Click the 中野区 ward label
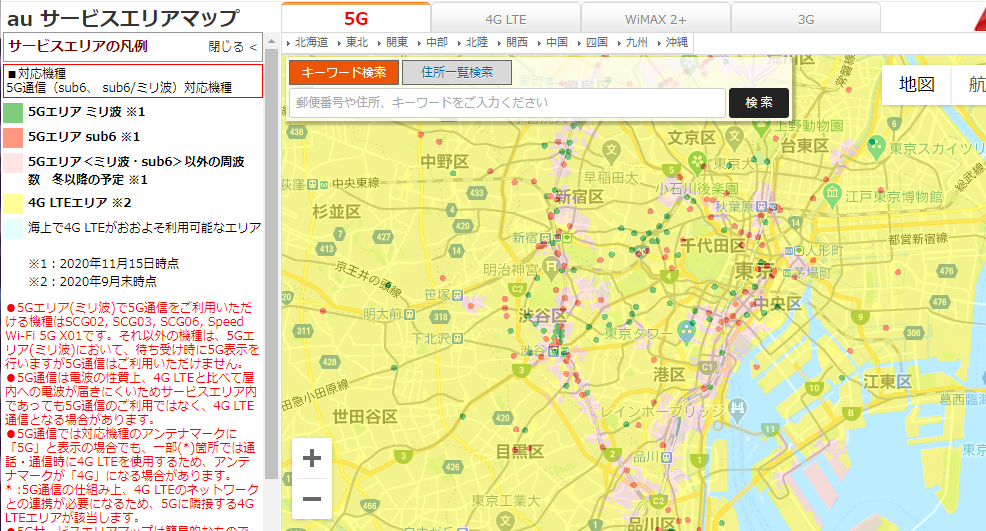 coord(445,162)
